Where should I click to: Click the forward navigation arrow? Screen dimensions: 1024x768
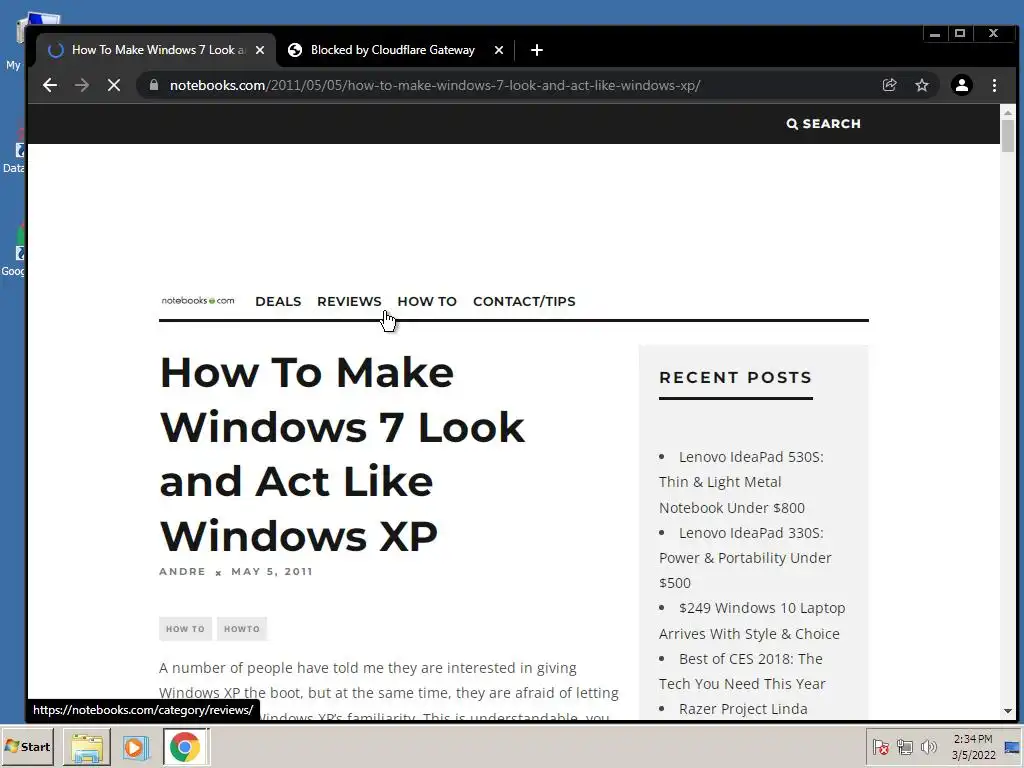(x=82, y=86)
